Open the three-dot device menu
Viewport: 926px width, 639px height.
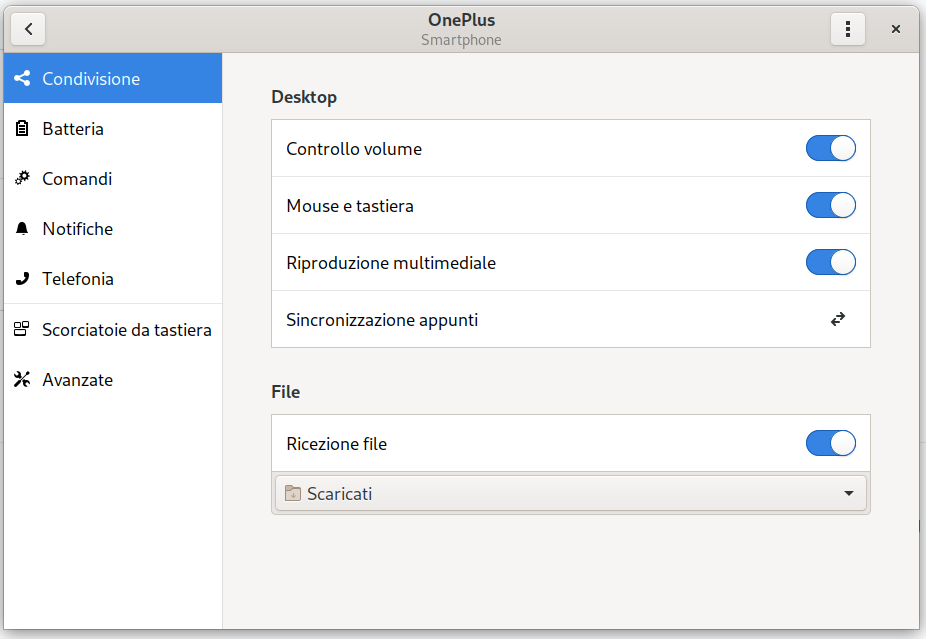click(847, 29)
